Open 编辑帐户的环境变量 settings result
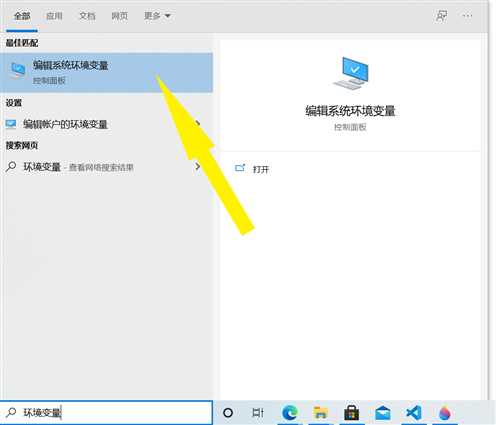 point(103,124)
